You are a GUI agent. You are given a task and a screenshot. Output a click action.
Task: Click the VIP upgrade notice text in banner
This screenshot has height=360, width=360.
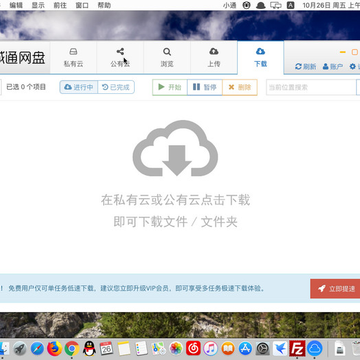point(137,289)
